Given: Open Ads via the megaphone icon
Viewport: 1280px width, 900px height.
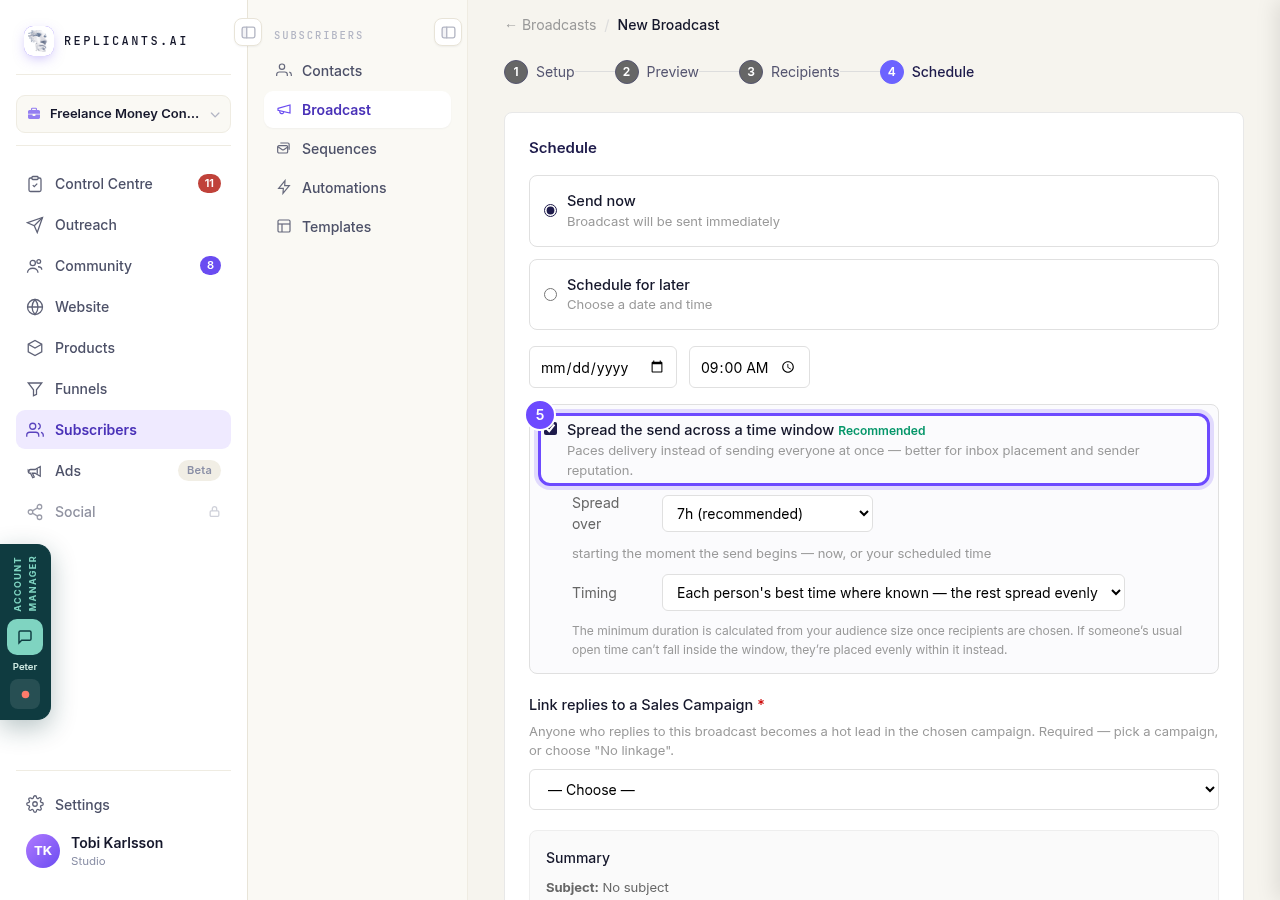Looking at the screenshot, I should click(35, 471).
